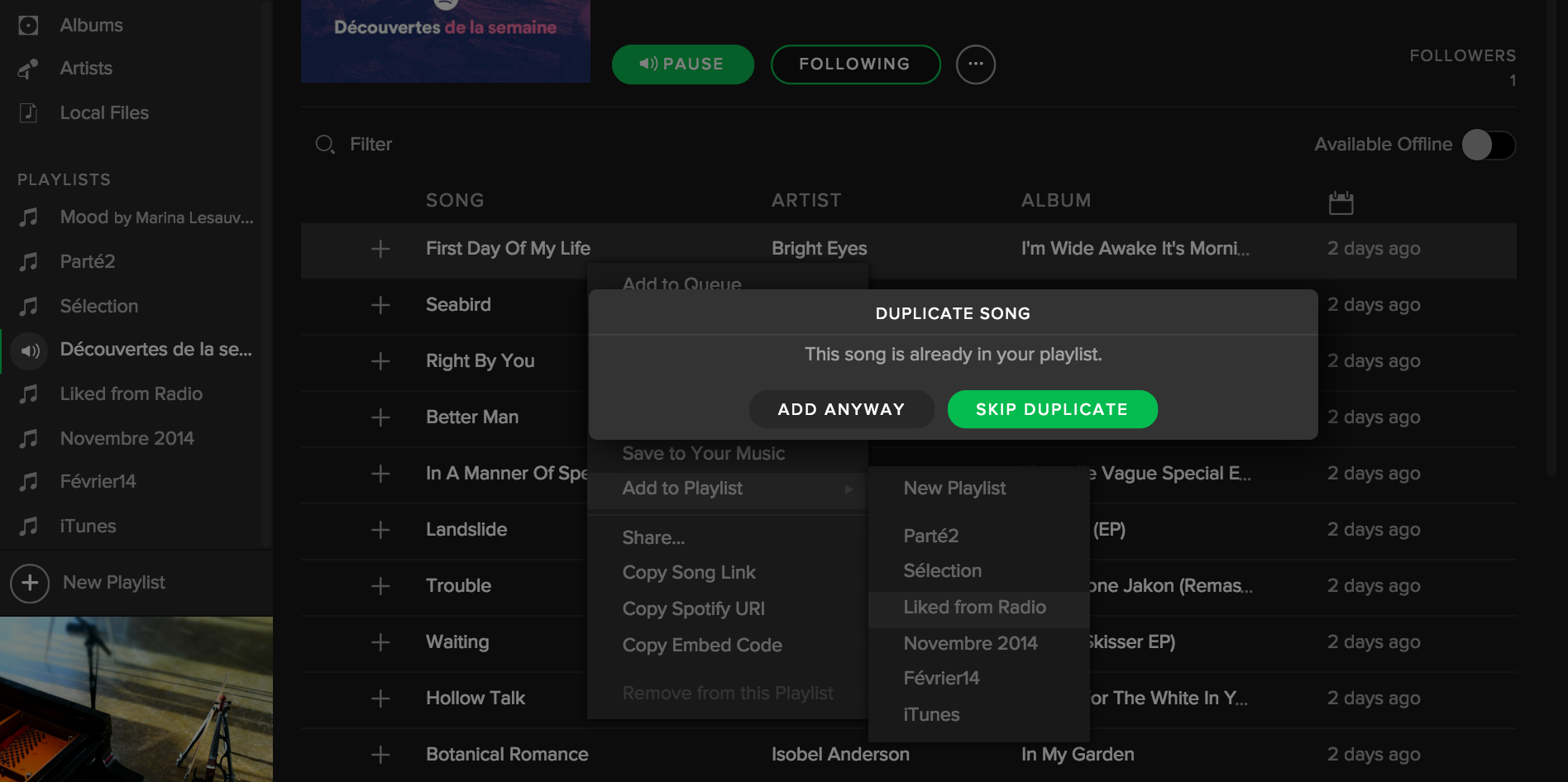The image size is (1568, 782).
Task: Choose Liked from Radio in submenu
Action: click(x=974, y=608)
